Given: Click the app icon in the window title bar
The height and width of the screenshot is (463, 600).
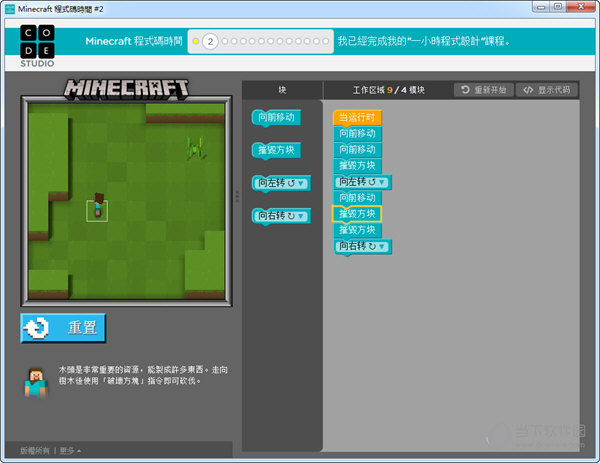Looking at the screenshot, I should [x=10, y=9].
